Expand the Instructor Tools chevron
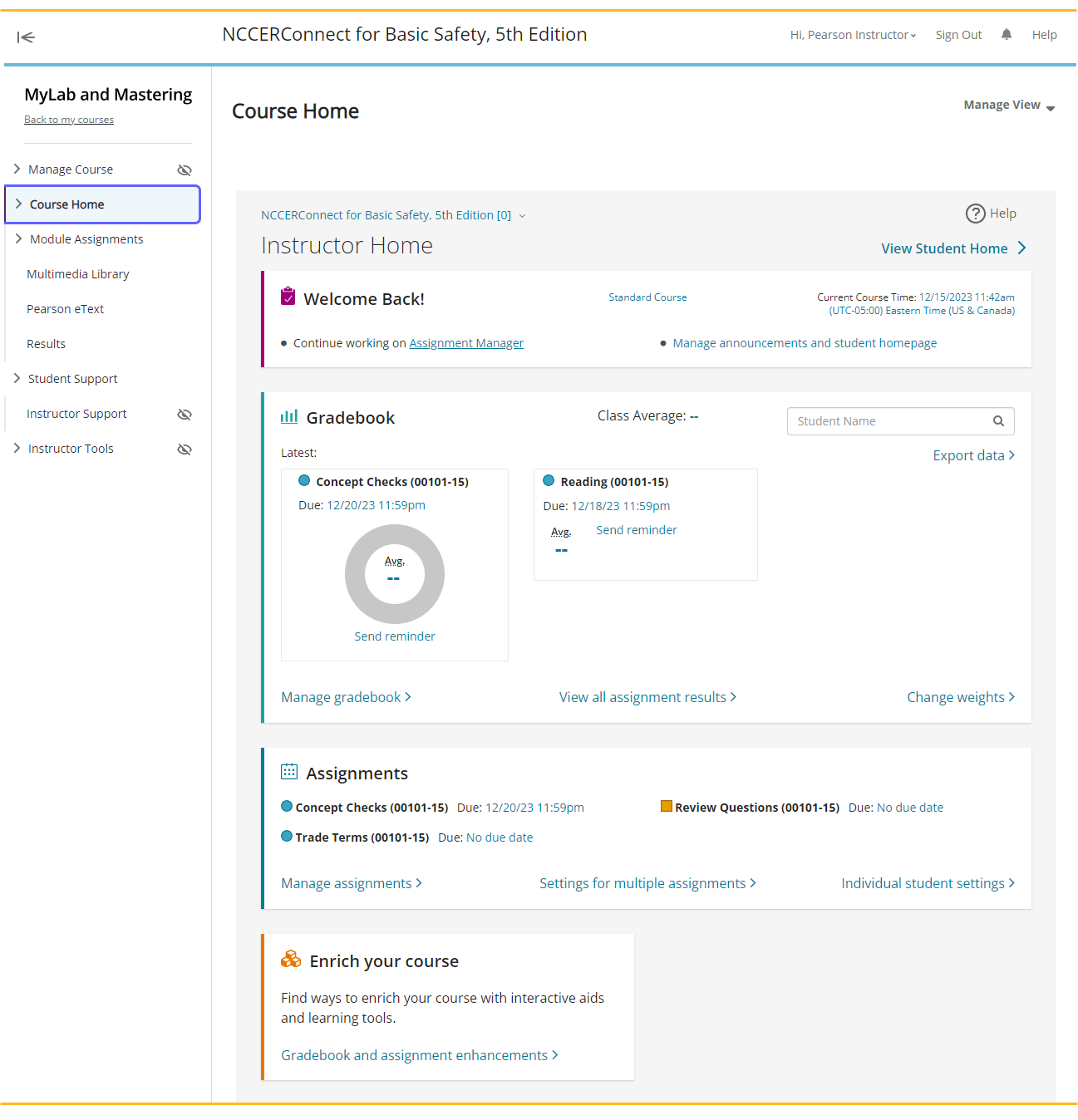Image resolution: width=1078 pixels, height=1120 pixels. 17,448
